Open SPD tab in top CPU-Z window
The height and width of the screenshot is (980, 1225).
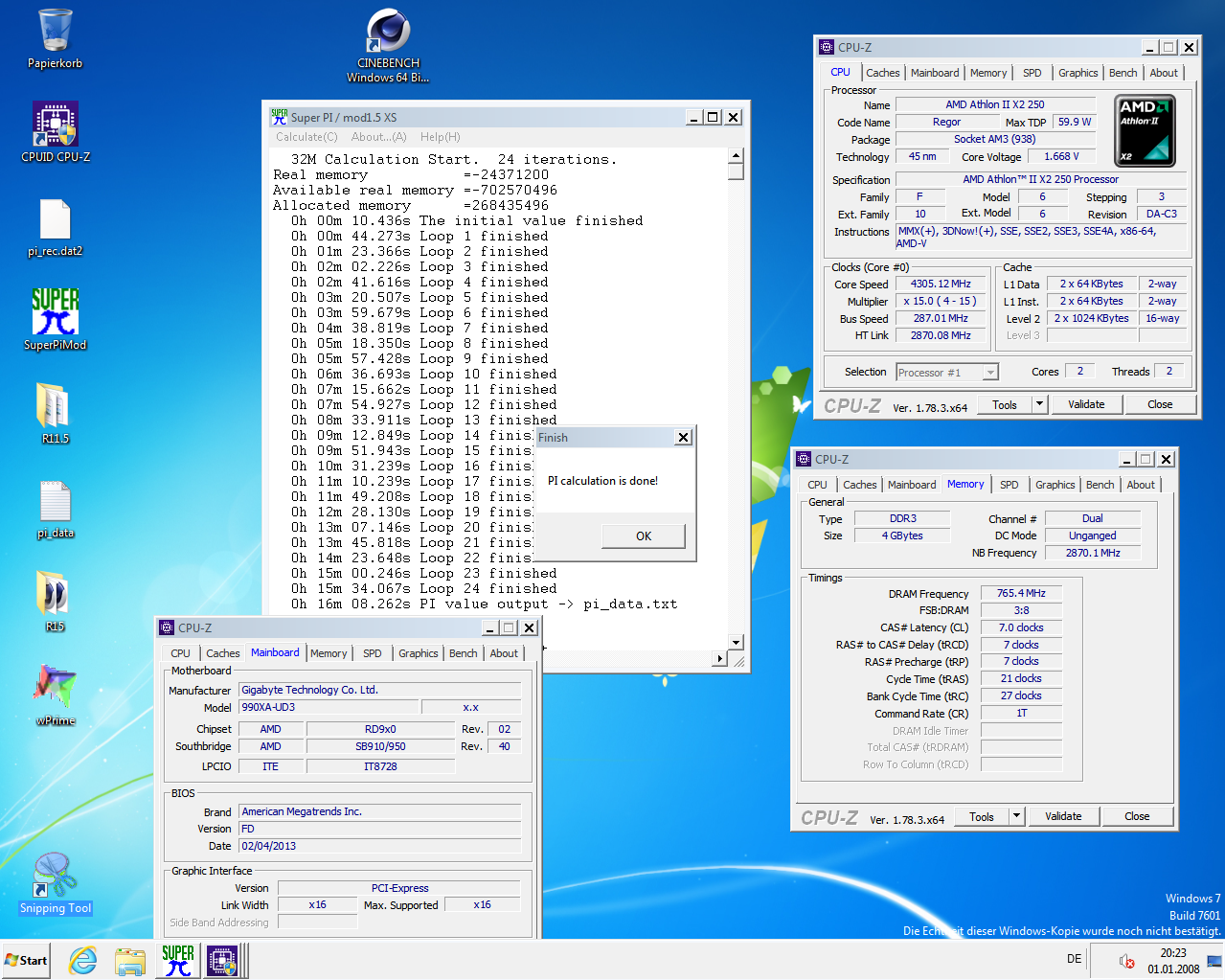click(x=1032, y=73)
